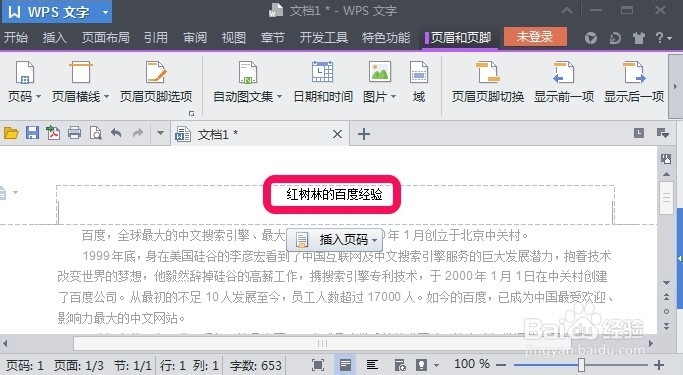Click vertical scrollbar up arrow

pos(666,174)
